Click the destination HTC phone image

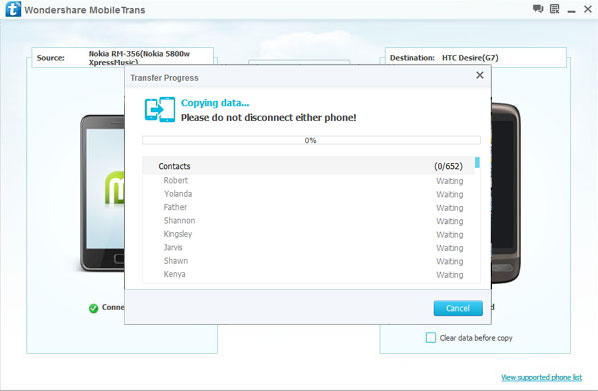[x=506, y=193]
